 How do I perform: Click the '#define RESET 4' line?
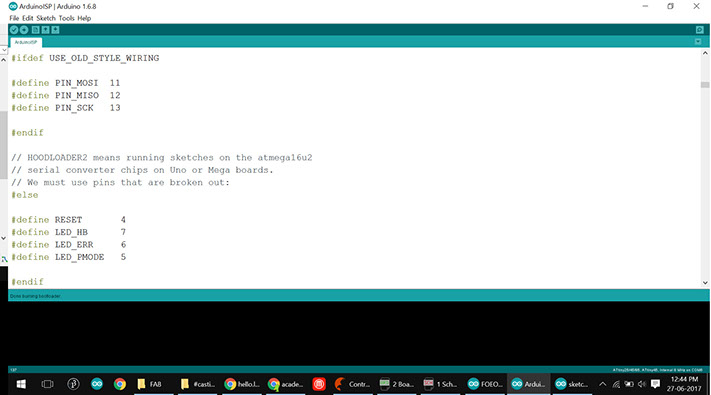click(x=68, y=220)
